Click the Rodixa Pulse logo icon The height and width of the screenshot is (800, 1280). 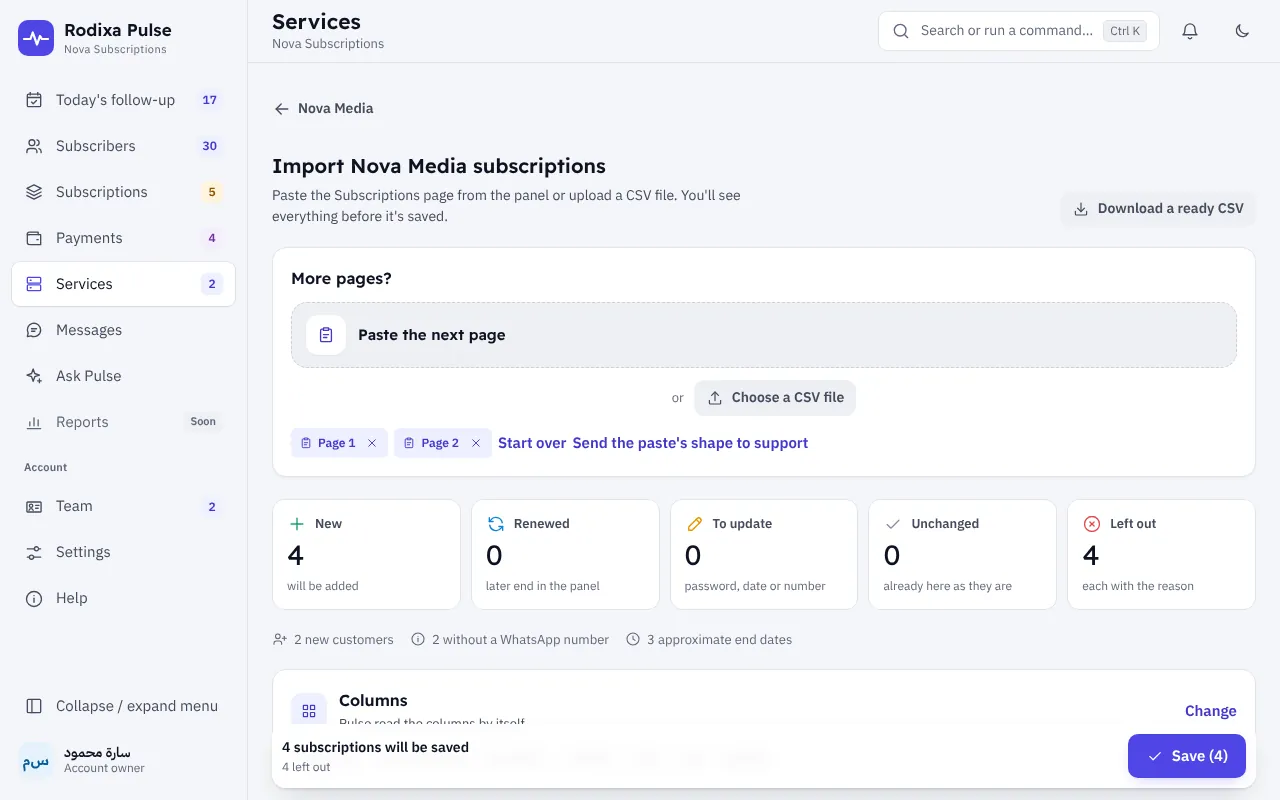[36, 38]
